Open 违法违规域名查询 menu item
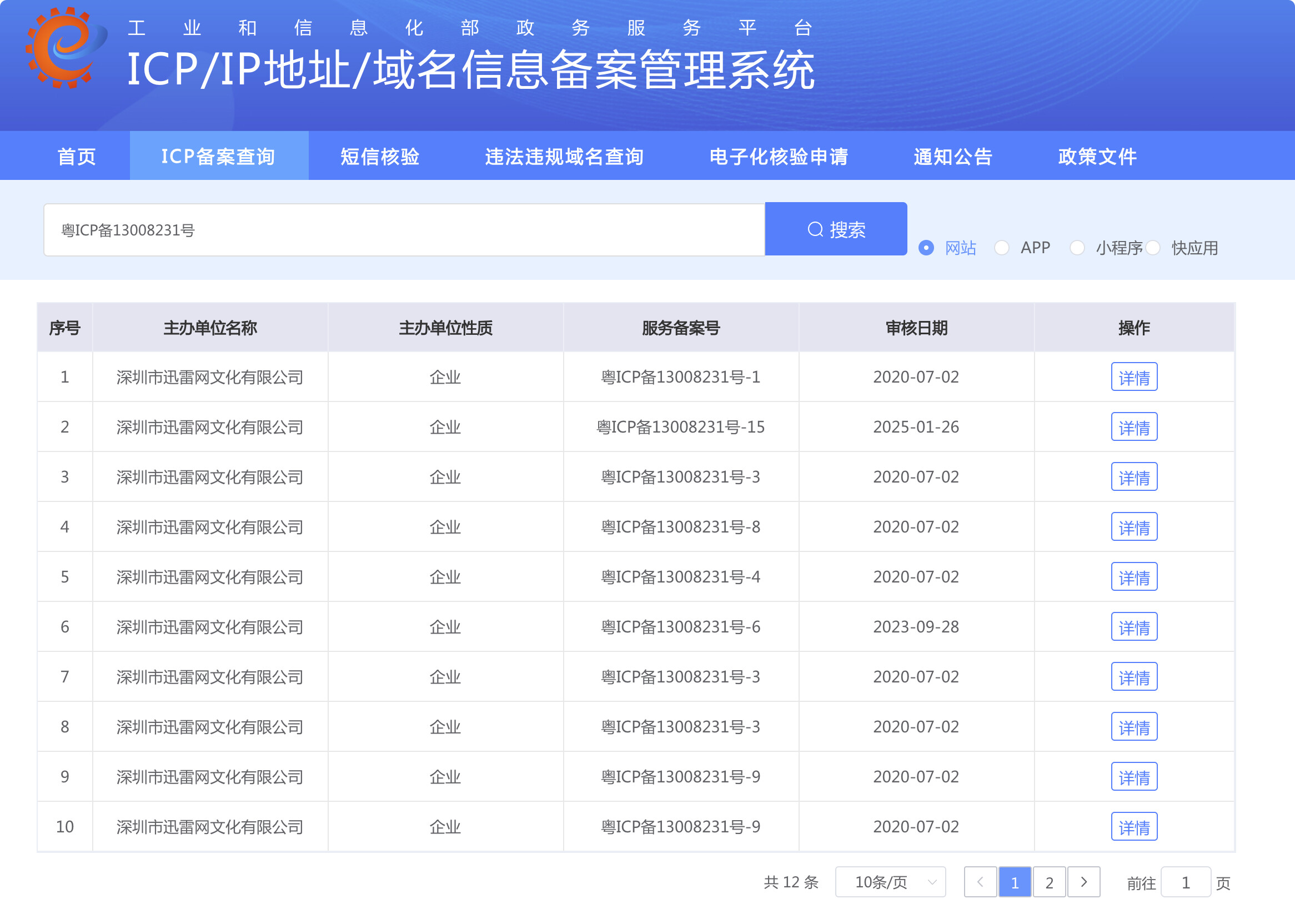Viewport: 1295px width, 924px height. (x=564, y=156)
